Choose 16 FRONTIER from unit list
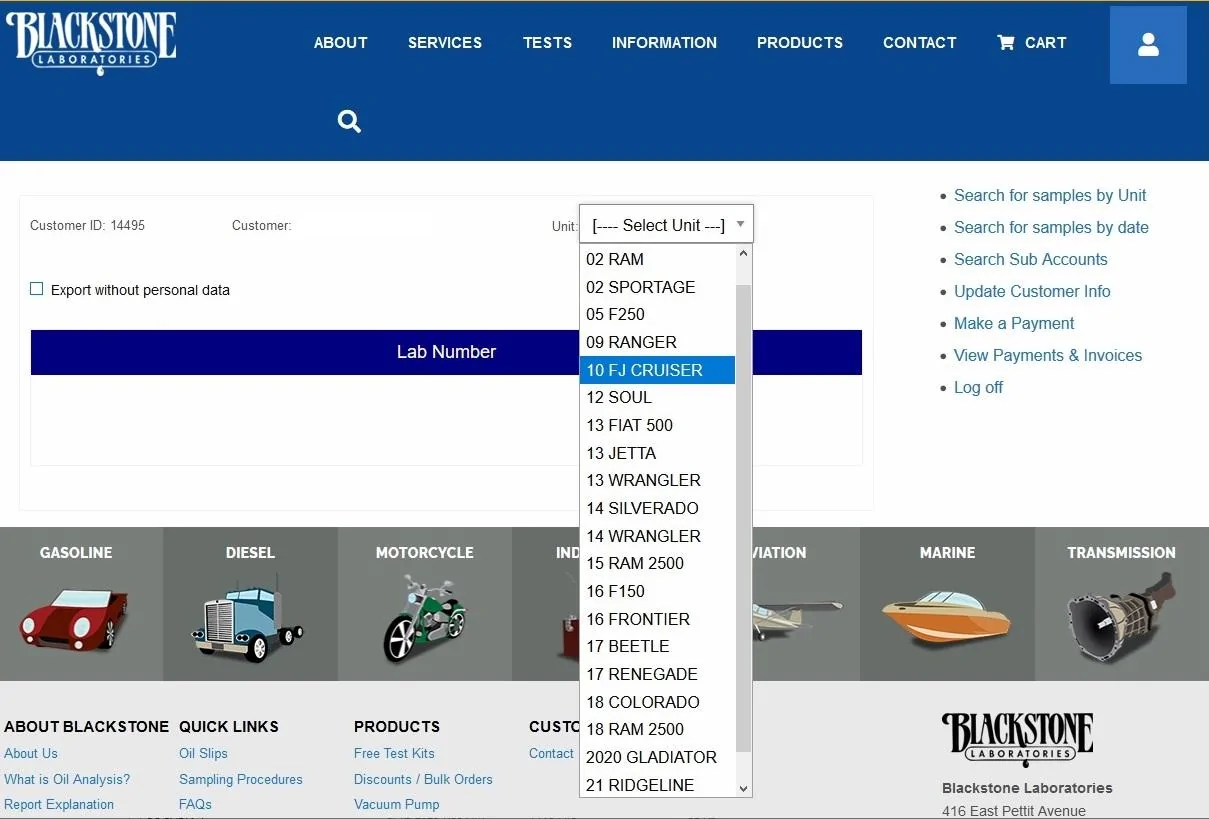The height and width of the screenshot is (819, 1209). [657, 619]
